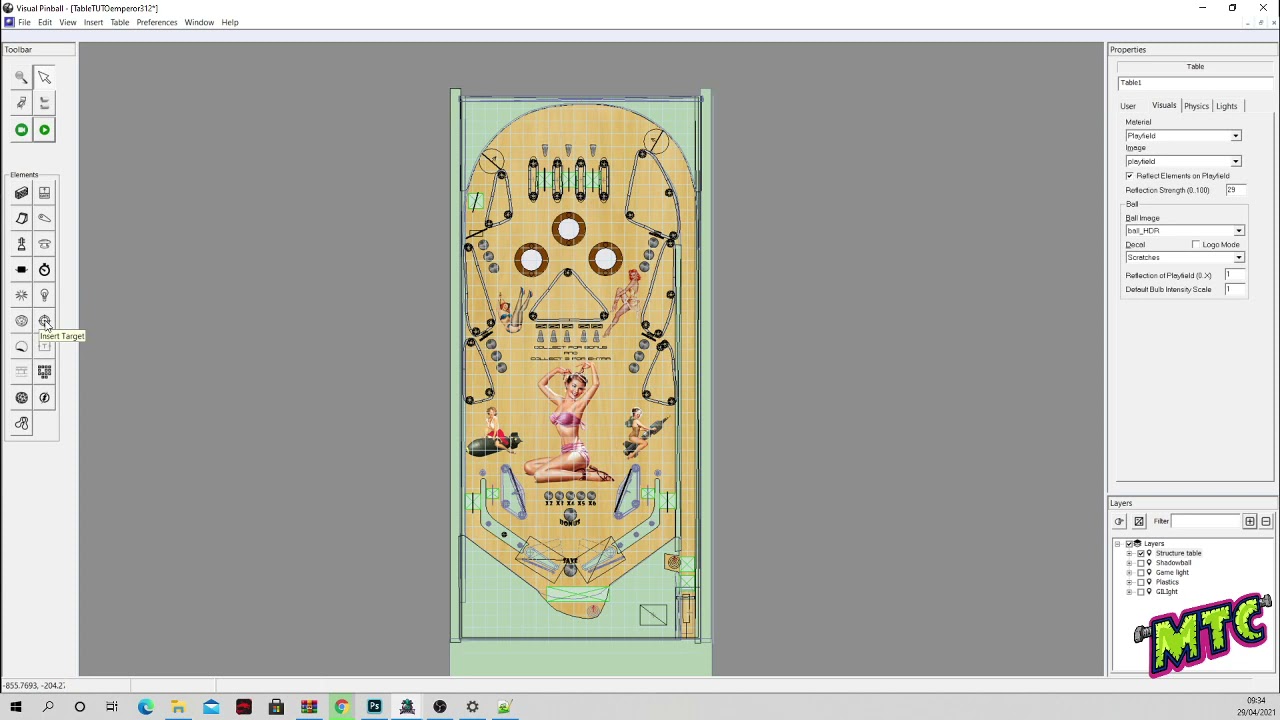Insert a Gate element

[x=44, y=193]
